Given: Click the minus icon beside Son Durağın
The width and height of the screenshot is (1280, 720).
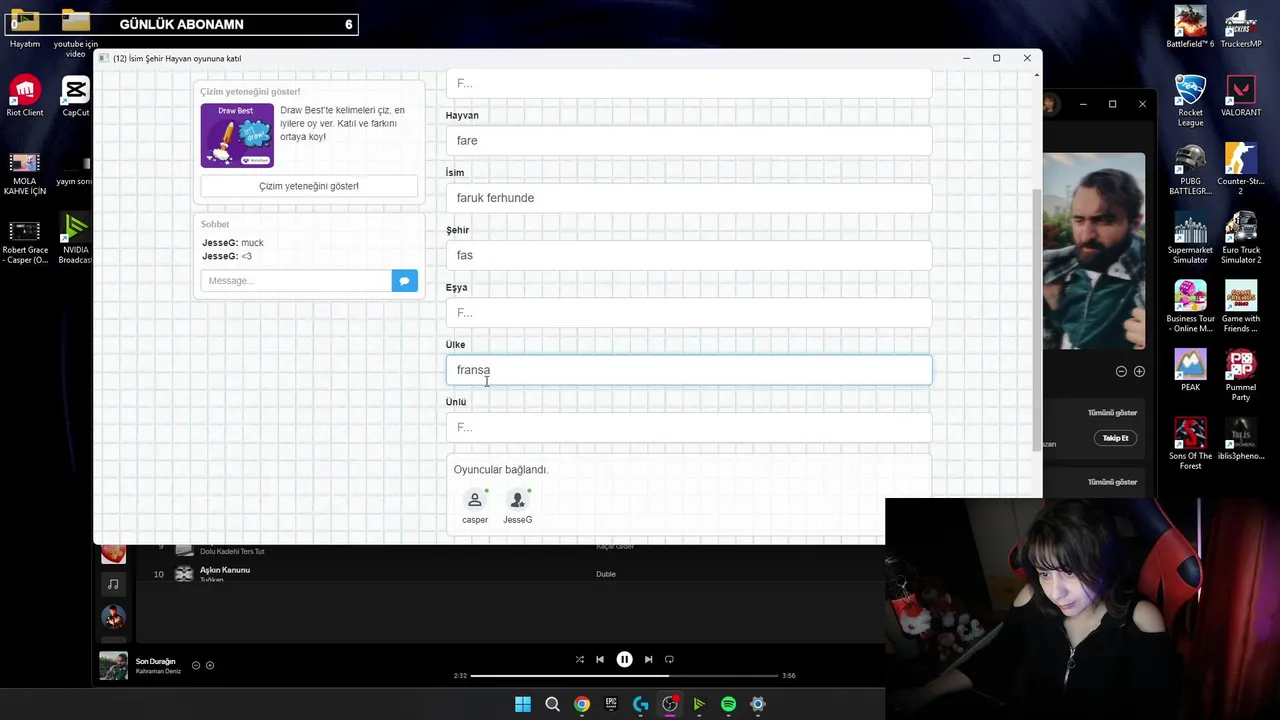Looking at the screenshot, I should coord(196,665).
